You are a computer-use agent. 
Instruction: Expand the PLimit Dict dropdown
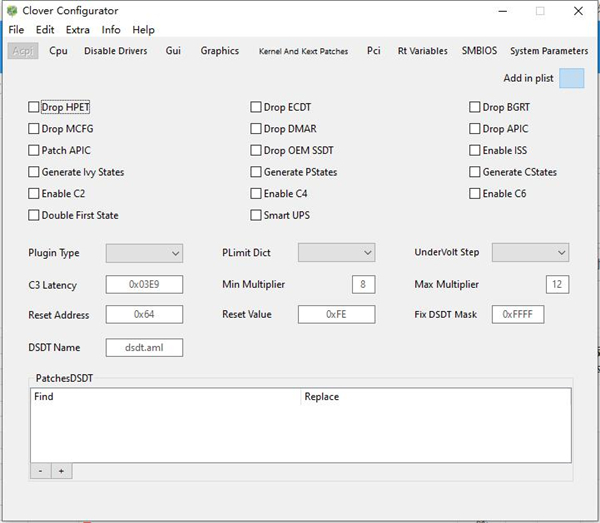pyautogui.click(x=336, y=253)
